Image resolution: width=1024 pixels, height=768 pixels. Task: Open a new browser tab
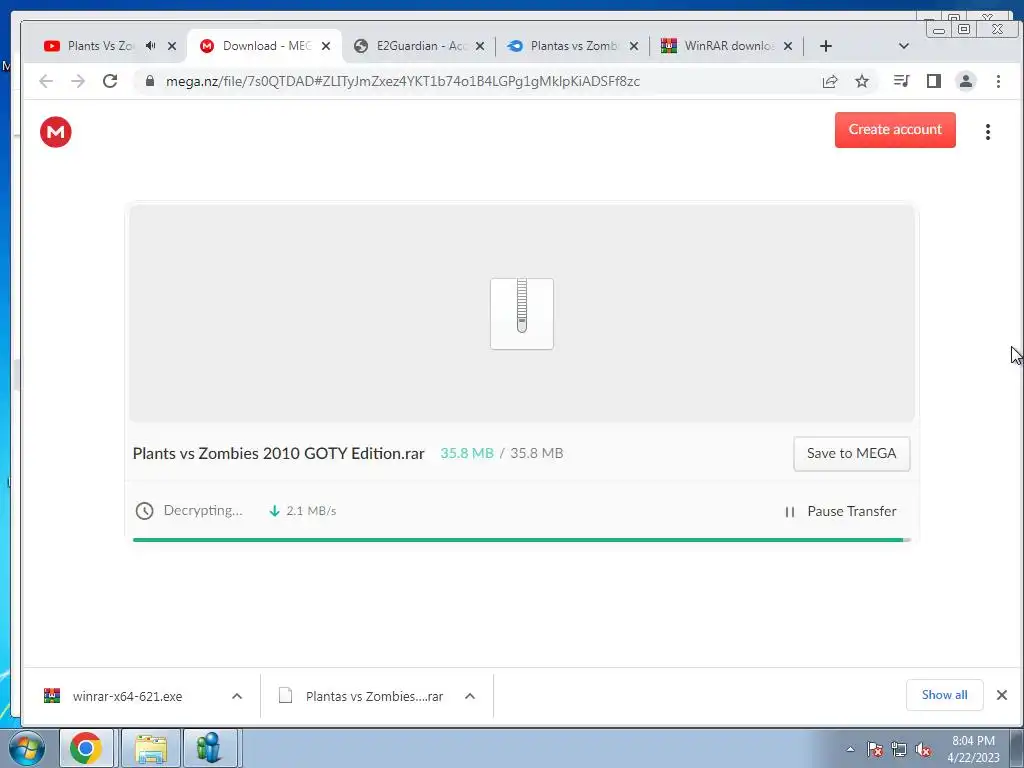(825, 46)
